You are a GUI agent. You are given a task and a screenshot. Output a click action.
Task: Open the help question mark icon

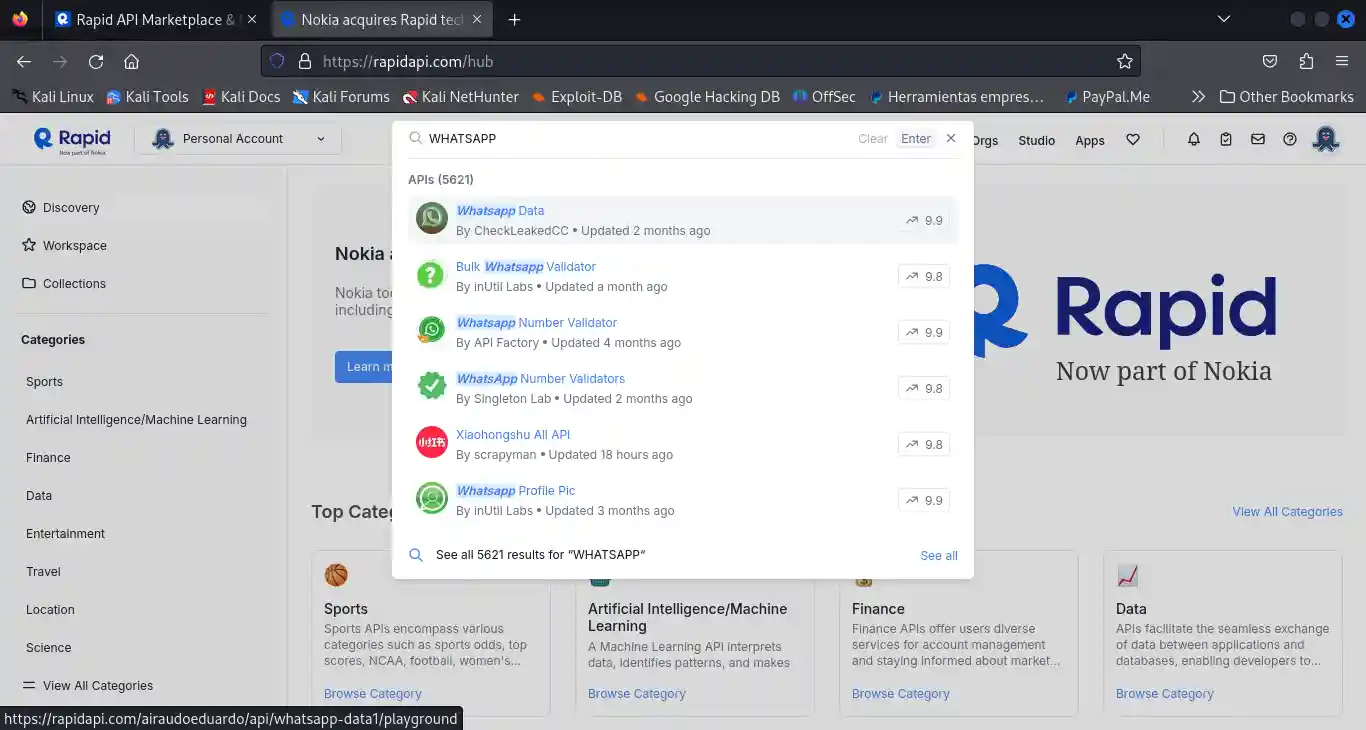(x=1290, y=140)
